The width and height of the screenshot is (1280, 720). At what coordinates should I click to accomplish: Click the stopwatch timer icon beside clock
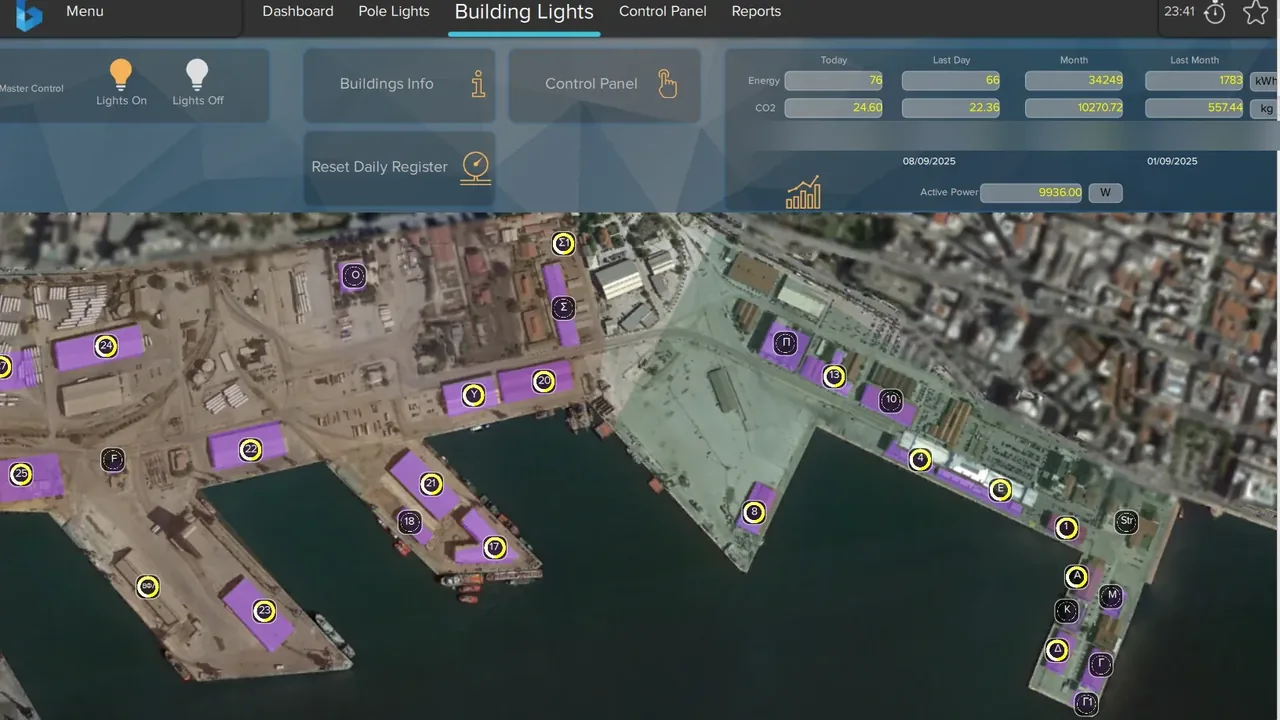click(x=1215, y=13)
